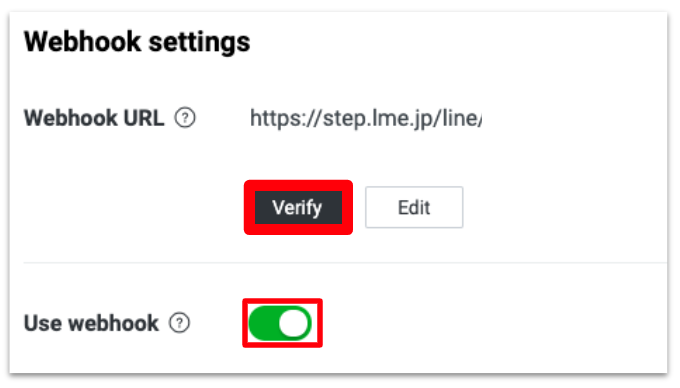Viewport: 680px width, 388px height.
Task: Disable the green Use webhook toggle
Action: 280,323
